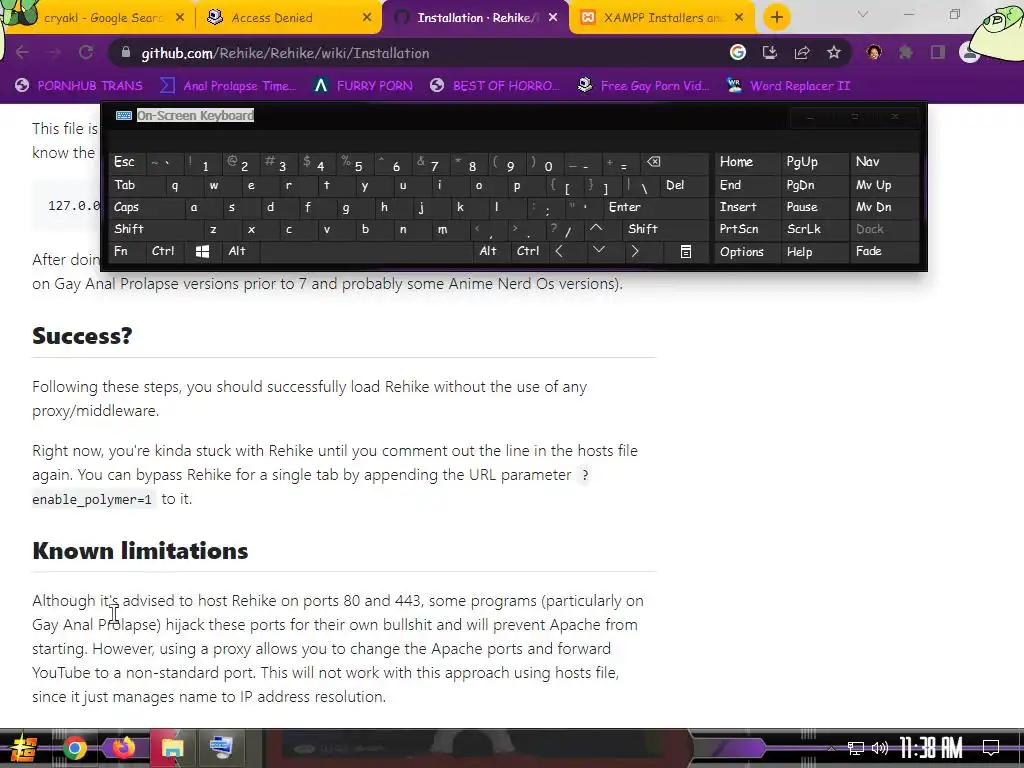This screenshot has width=1024, height=768.
Task: Click the volume icon in system tray
Action: pos(880,748)
